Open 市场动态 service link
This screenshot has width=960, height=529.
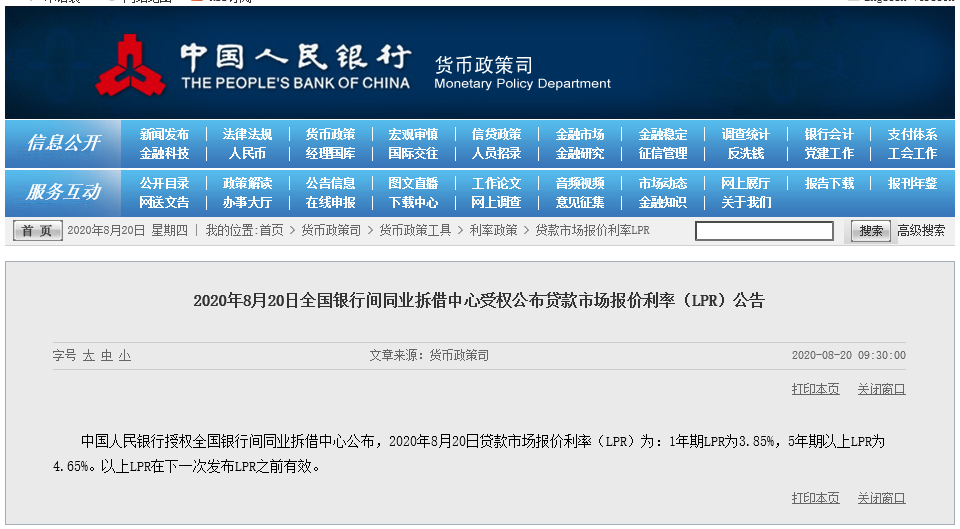point(663,183)
